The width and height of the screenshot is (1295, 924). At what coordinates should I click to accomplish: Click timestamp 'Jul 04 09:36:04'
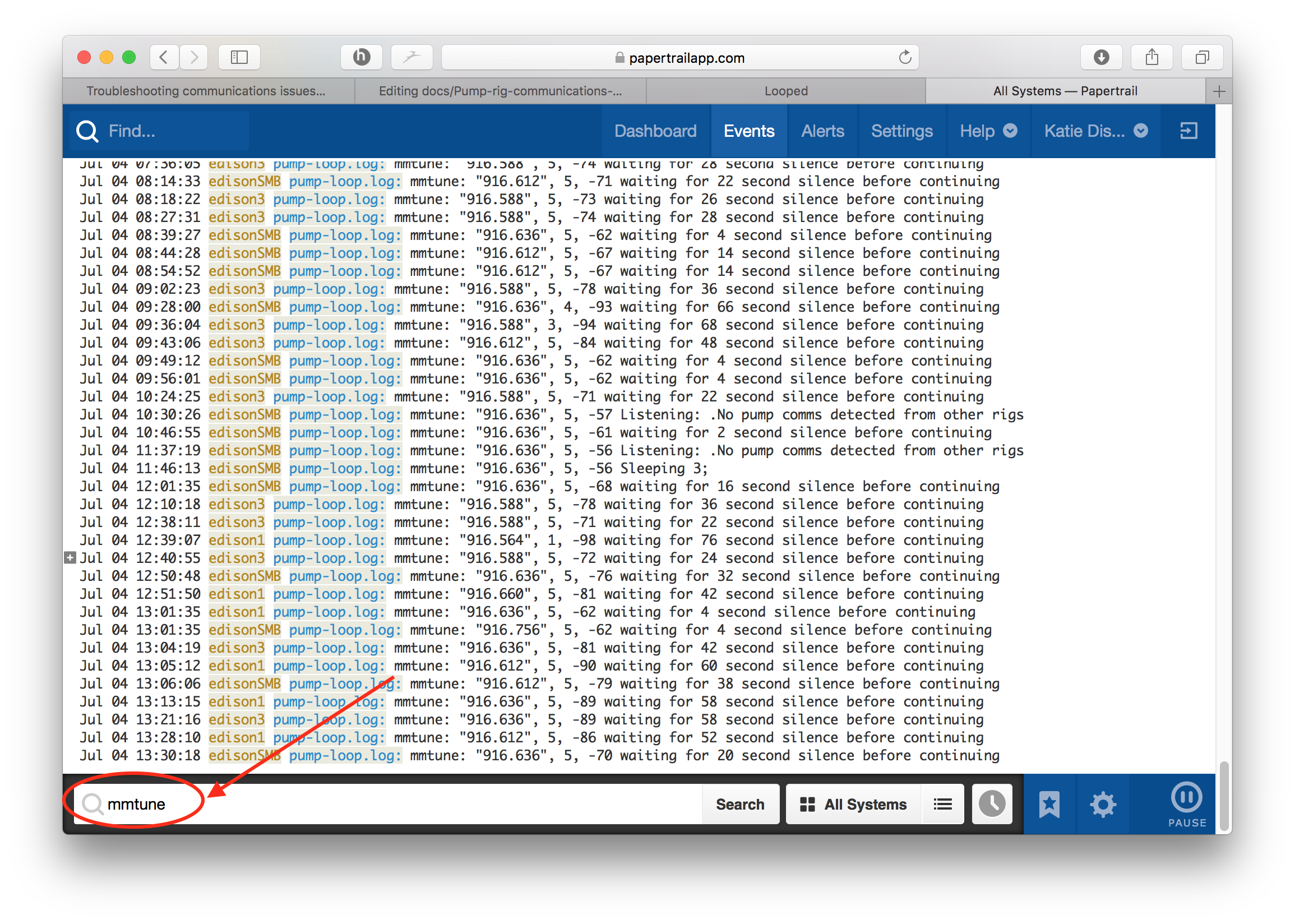coord(140,325)
